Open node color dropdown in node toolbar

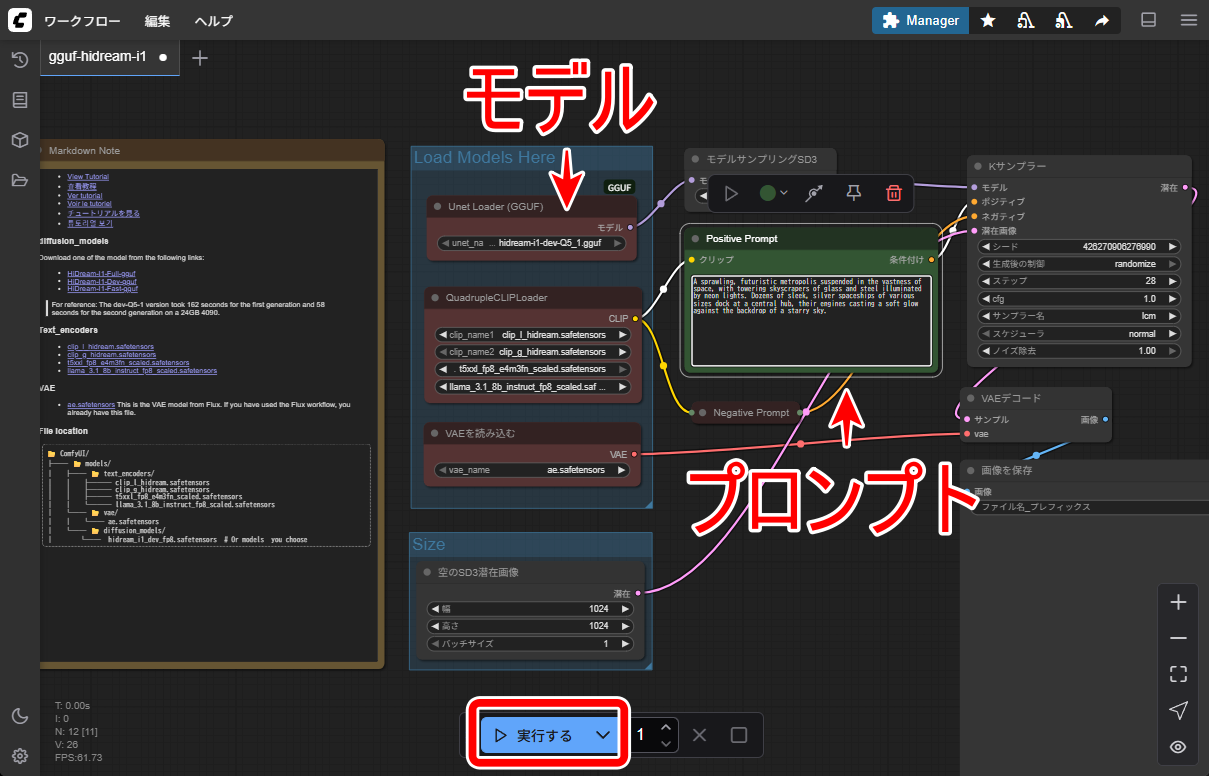773,194
